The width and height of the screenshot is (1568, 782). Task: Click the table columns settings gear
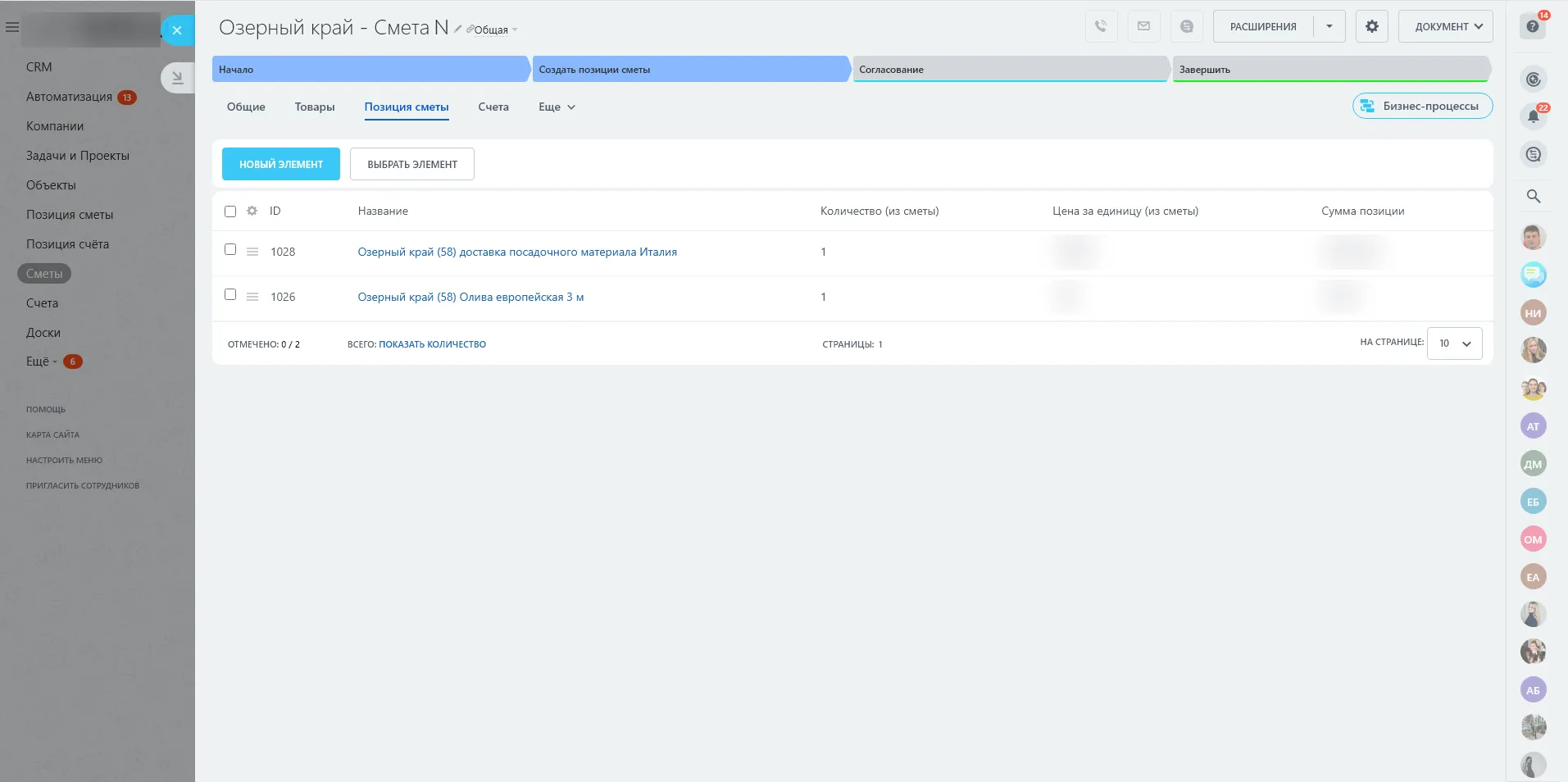click(252, 211)
